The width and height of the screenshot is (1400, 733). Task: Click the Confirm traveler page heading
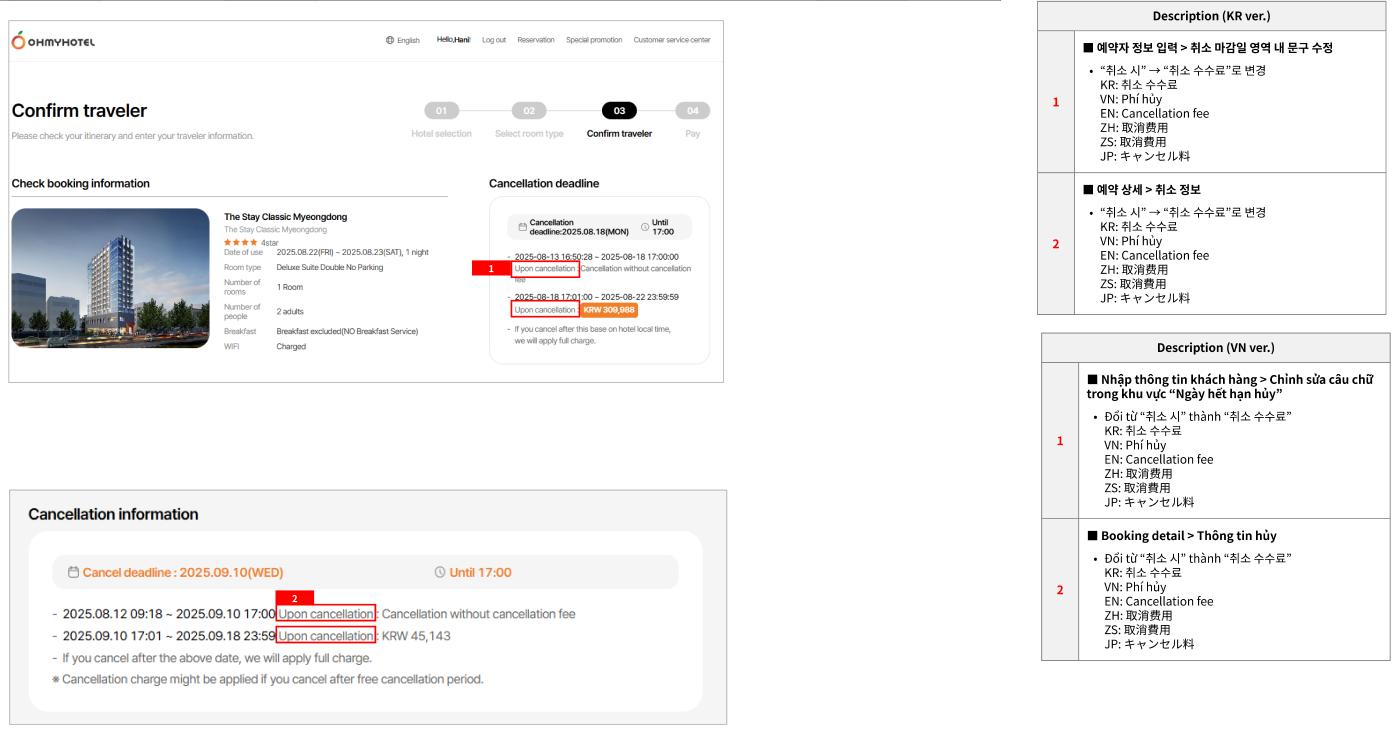pos(79,111)
